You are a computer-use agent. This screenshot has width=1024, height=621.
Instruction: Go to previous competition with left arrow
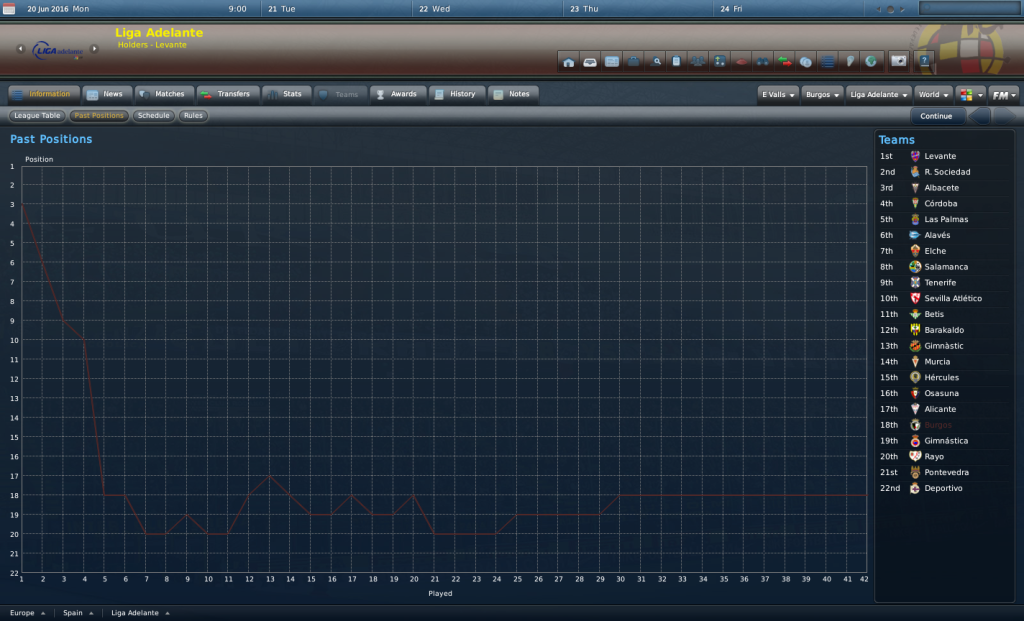[20, 48]
